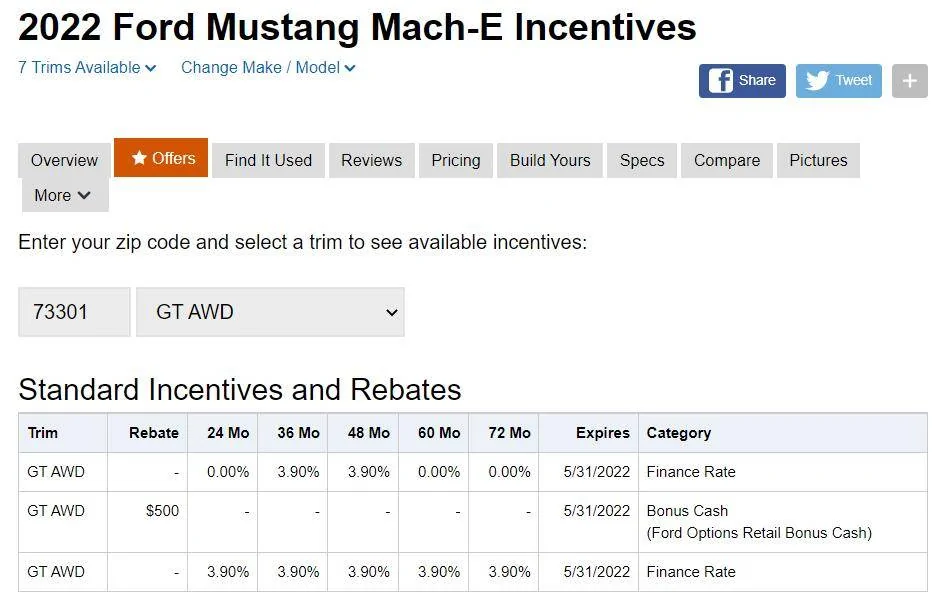
Task: Select the Pricing tab
Action: pyautogui.click(x=456, y=160)
